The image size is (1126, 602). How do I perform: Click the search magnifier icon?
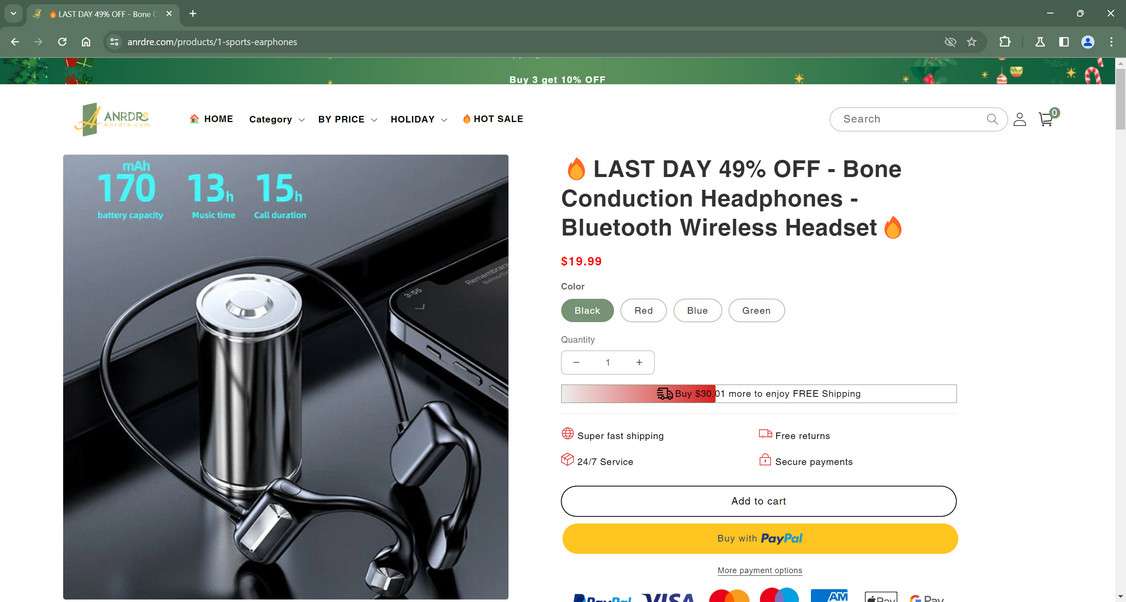click(992, 119)
